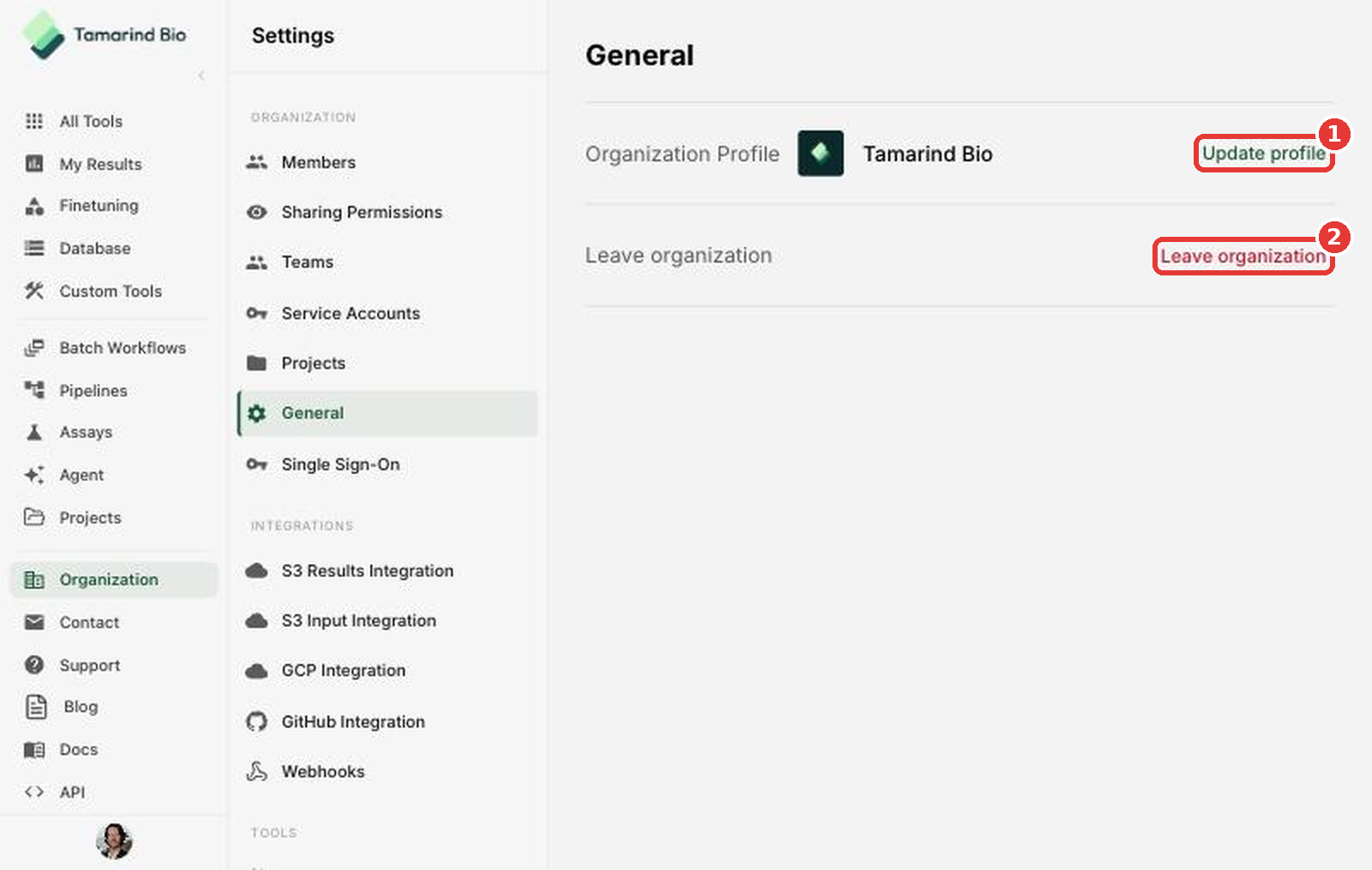Click the Update profile link
Viewport: 1372px width, 870px height.
(x=1263, y=154)
